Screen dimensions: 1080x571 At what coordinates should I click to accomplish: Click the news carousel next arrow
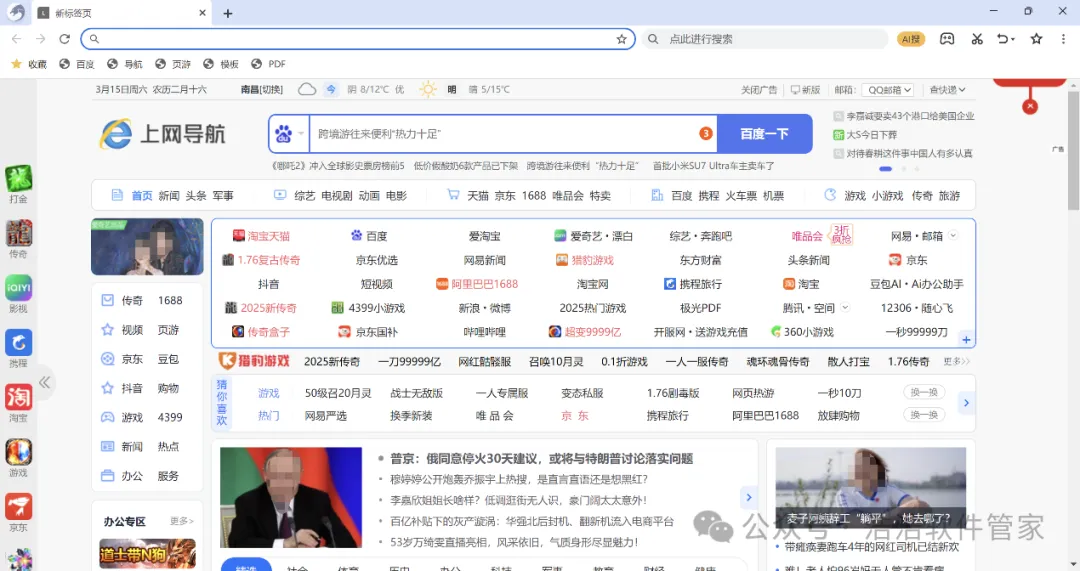[x=749, y=497]
